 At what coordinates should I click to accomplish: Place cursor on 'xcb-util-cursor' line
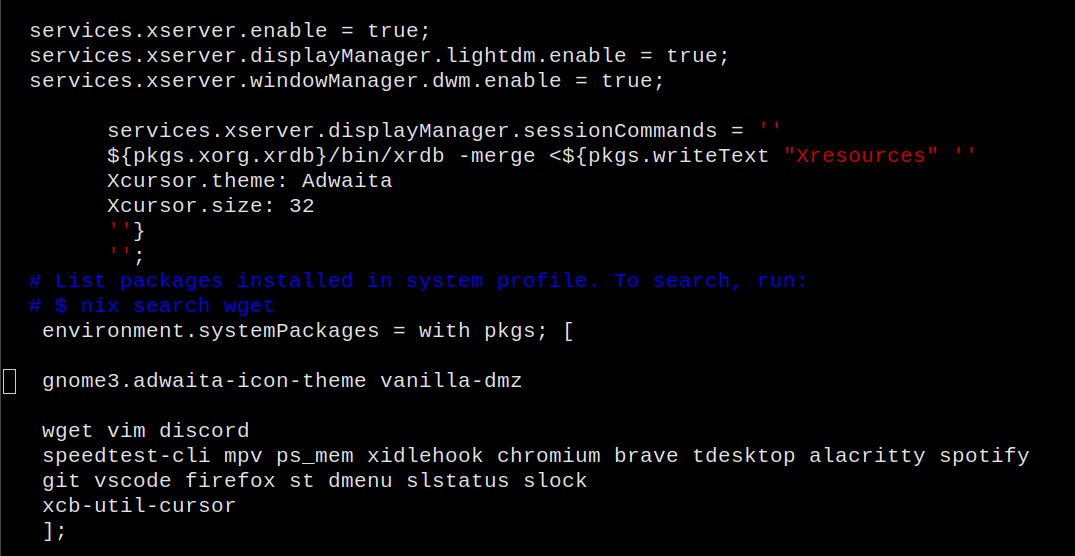tap(138, 507)
